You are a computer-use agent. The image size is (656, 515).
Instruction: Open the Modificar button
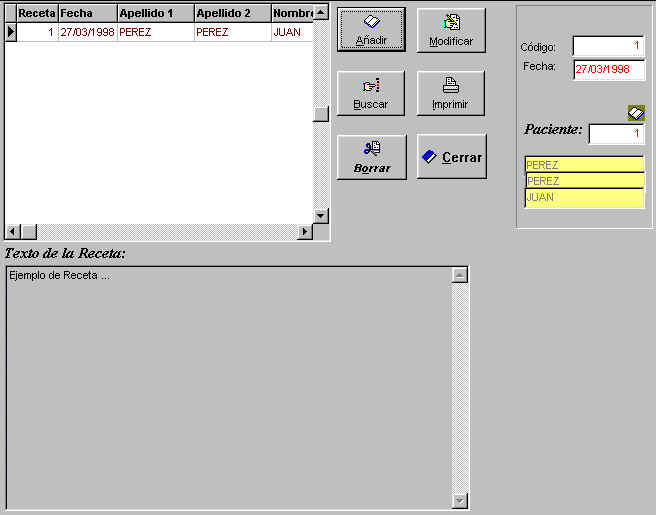451,30
